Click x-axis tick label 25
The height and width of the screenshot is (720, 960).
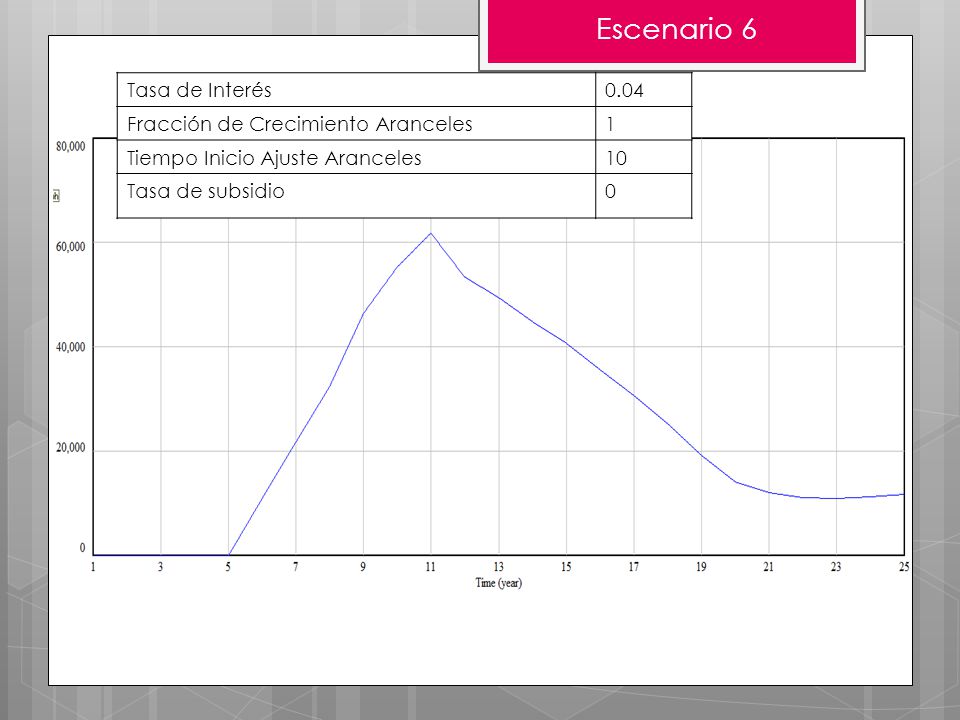point(904,567)
